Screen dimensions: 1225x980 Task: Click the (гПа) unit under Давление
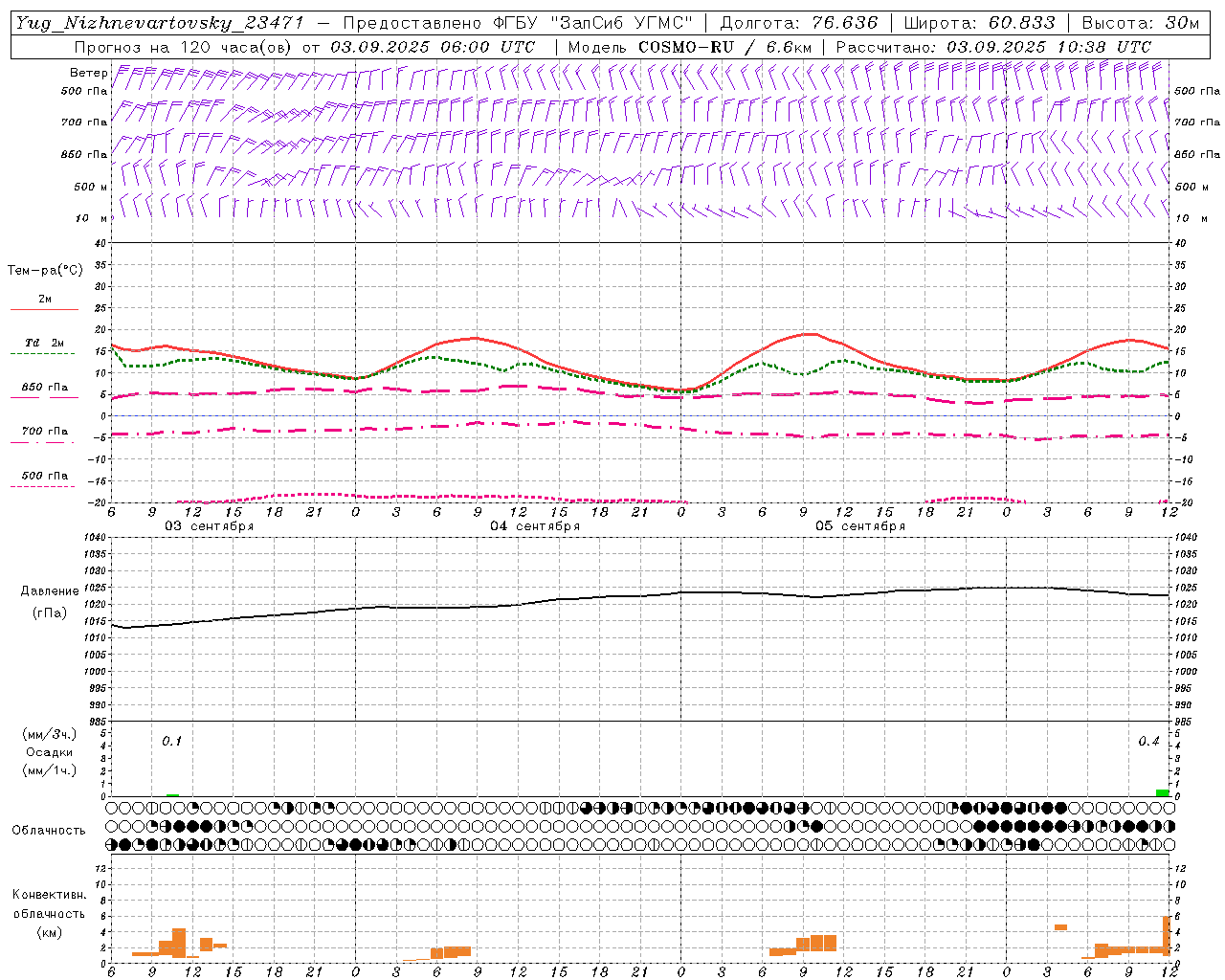[x=50, y=612]
